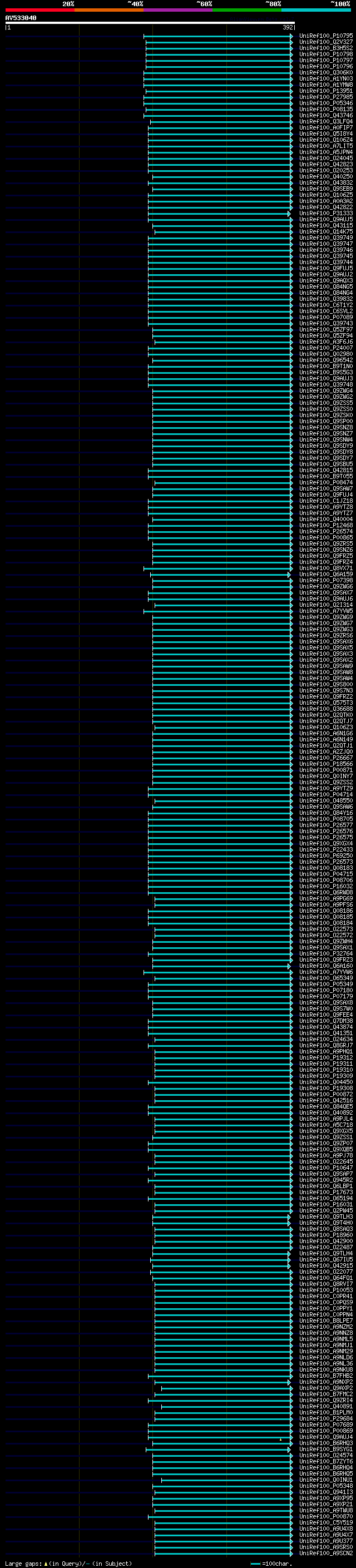
Task: Click hit label UniRef100_P05348
Action: tap(326, 1485)
